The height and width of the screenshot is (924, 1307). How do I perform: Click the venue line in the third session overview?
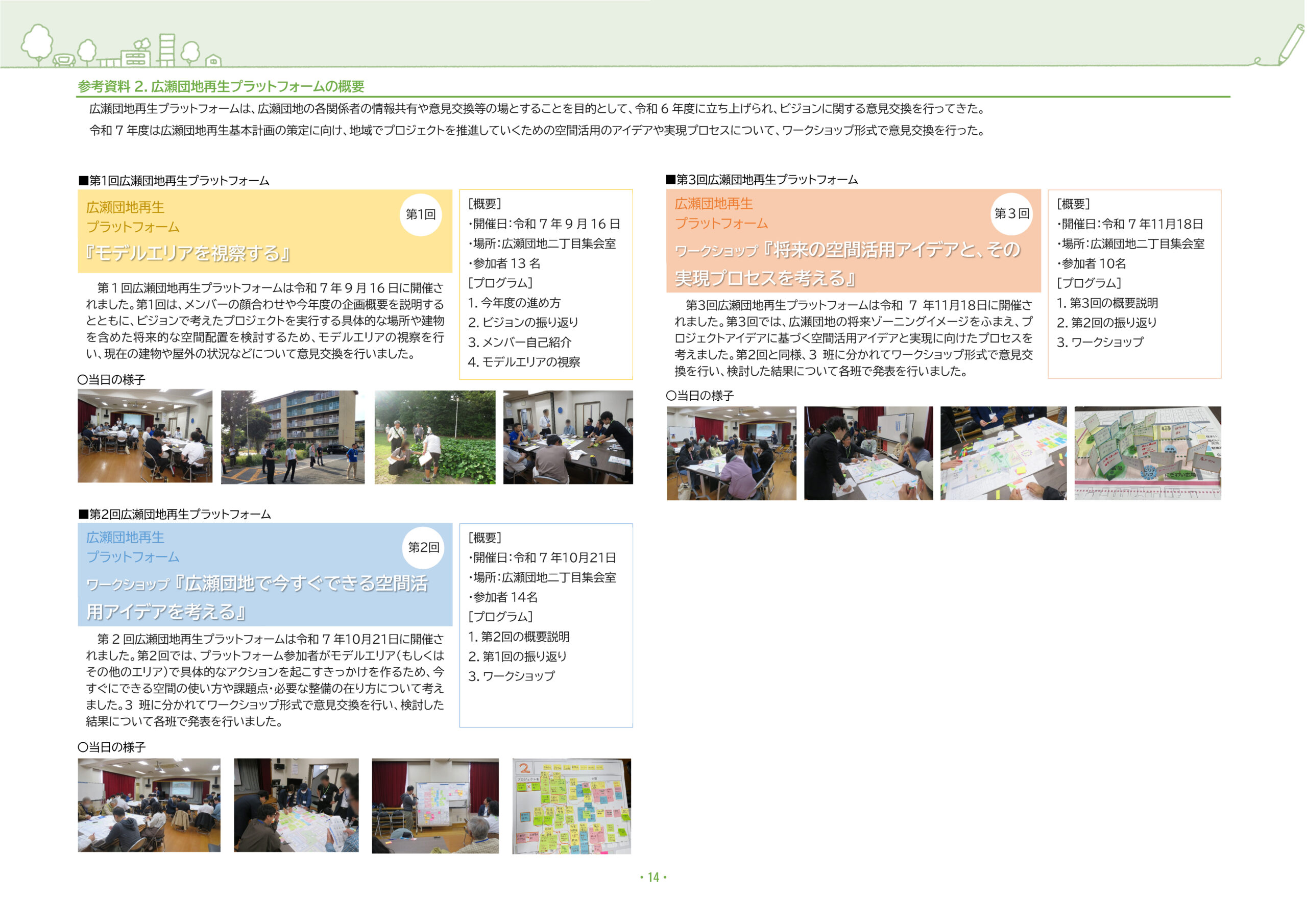[1131, 244]
